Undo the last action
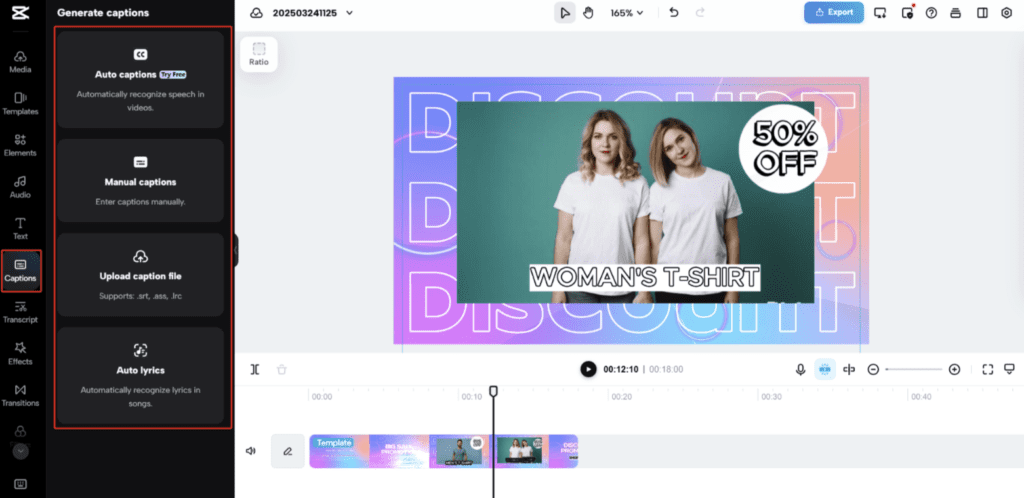The width and height of the screenshot is (1024, 498). [x=674, y=12]
